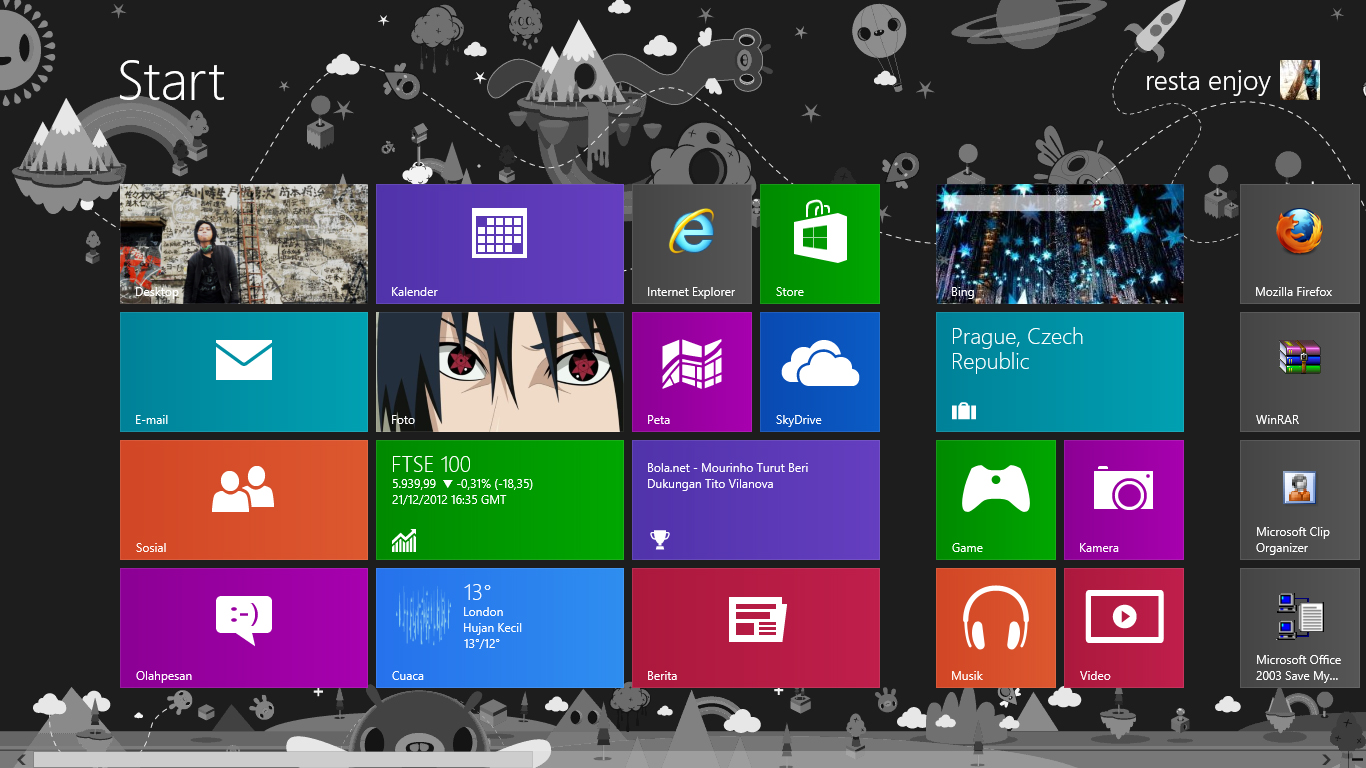Launch Microsoft Clip Organizer tile

click(x=1300, y=500)
